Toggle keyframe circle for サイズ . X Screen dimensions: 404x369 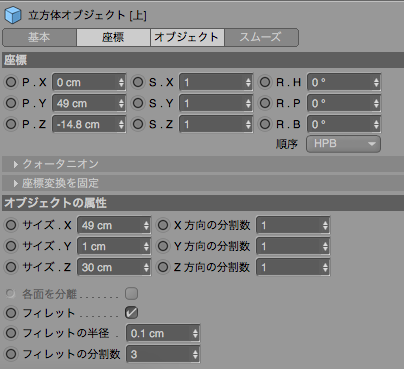click(x=11, y=225)
